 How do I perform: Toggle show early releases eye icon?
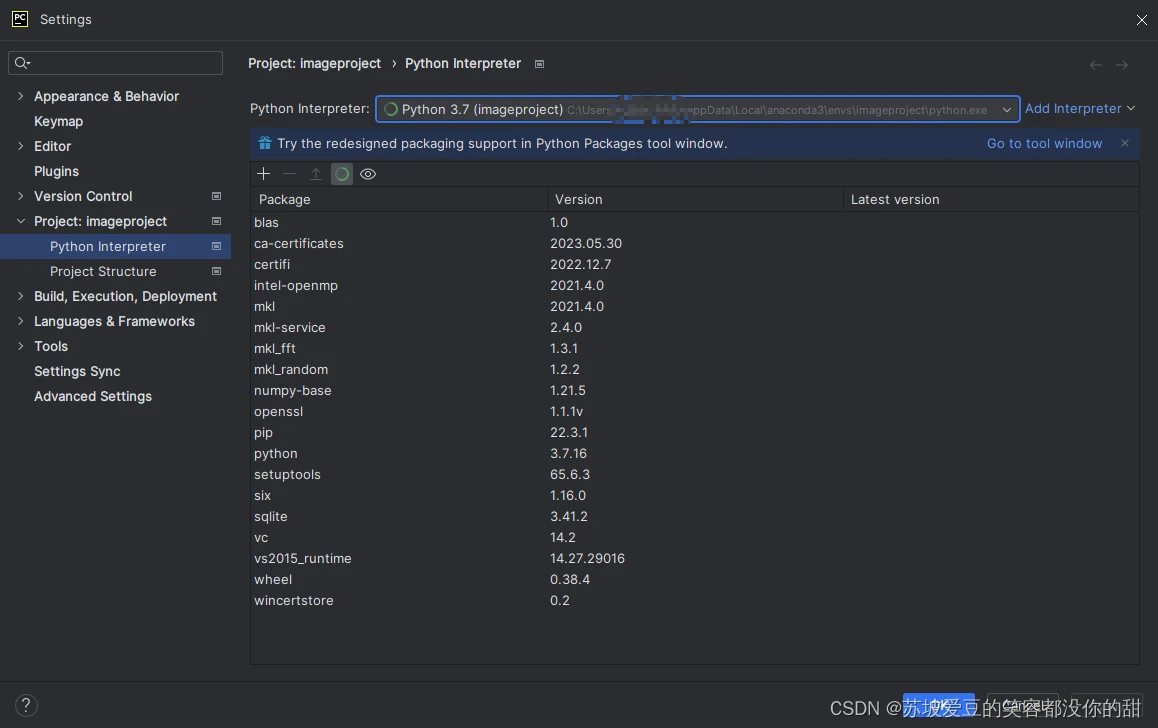point(368,174)
